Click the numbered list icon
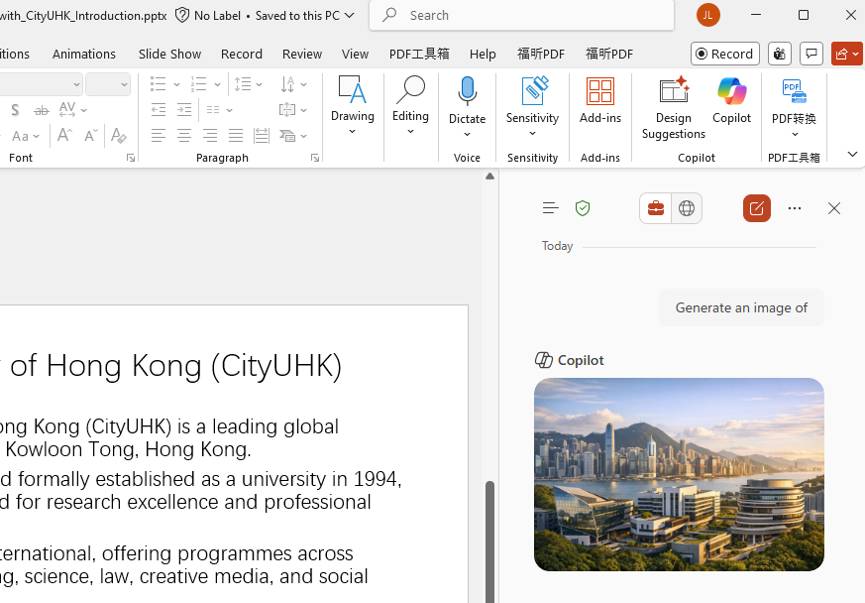This screenshot has height=603, width=865. [x=199, y=84]
